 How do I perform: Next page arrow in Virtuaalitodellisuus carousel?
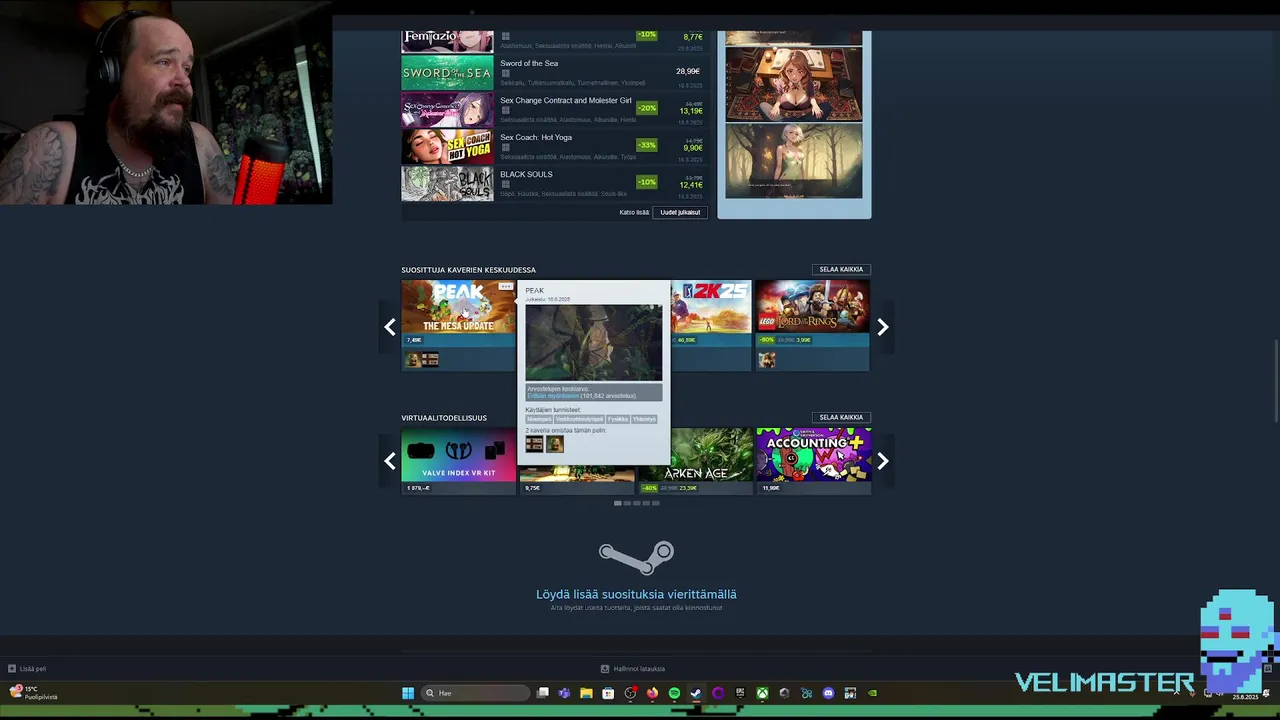tap(882, 461)
